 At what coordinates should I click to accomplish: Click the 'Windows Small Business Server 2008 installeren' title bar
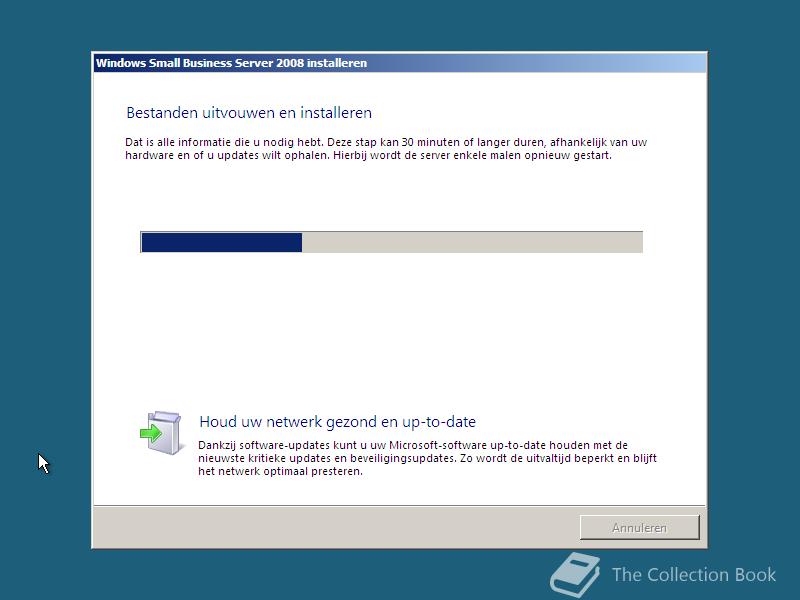coord(400,63)
